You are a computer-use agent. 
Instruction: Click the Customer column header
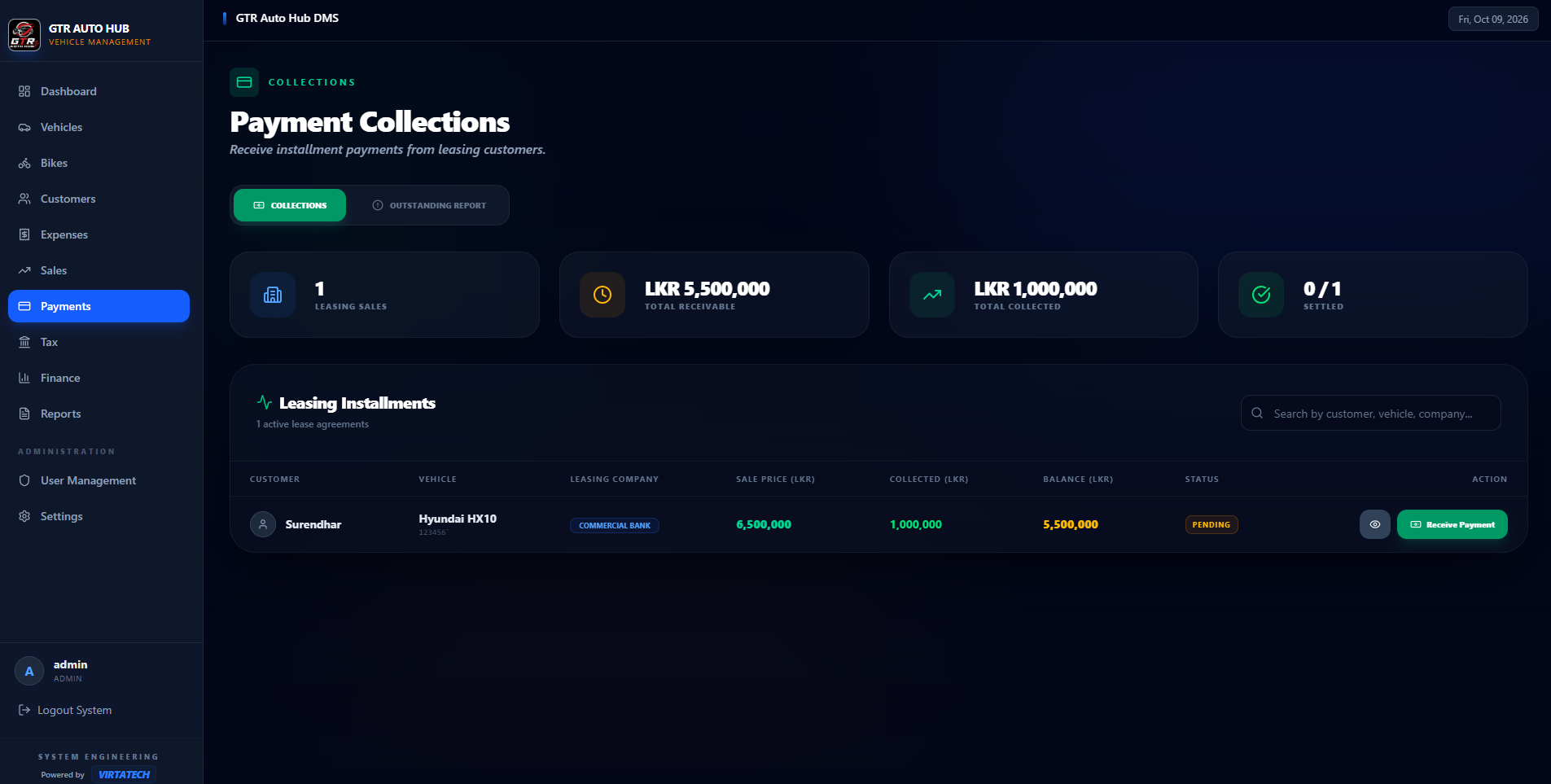pos(274,479)
